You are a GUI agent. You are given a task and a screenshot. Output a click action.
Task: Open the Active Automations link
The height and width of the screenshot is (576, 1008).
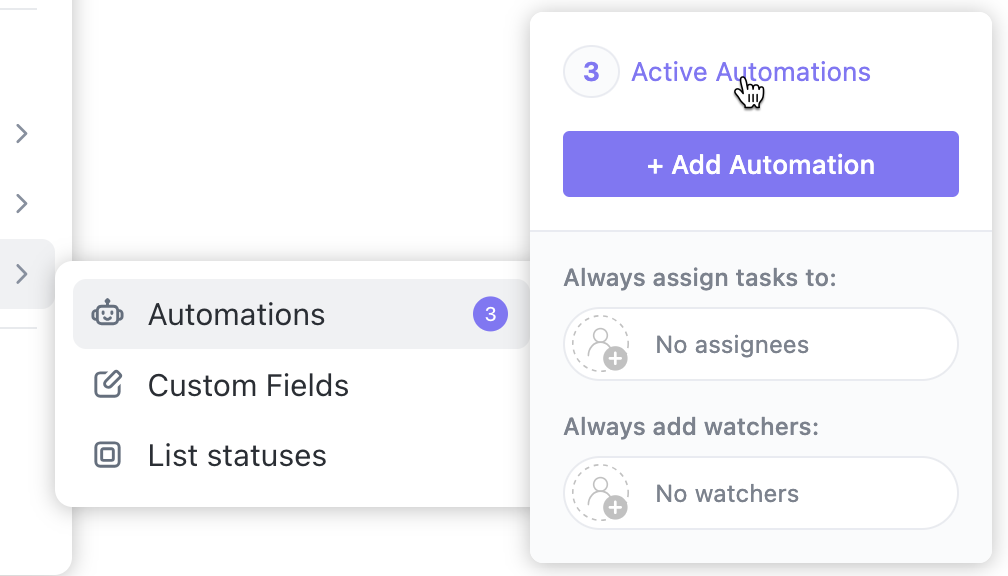pyautogui.click(x=750, y=71)
